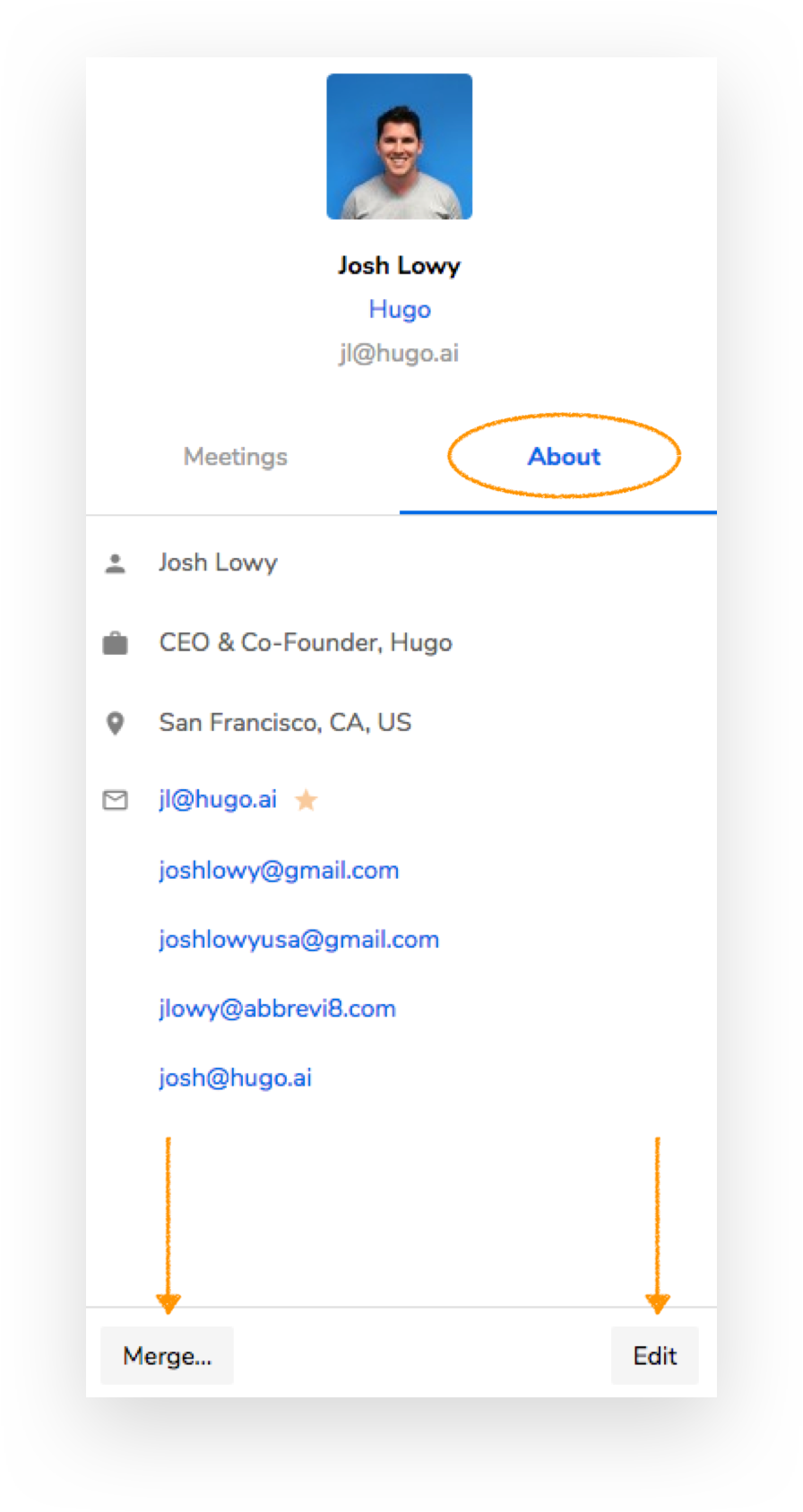Click the gray jl@hugo.ai under Hugo

pos(400,353)
